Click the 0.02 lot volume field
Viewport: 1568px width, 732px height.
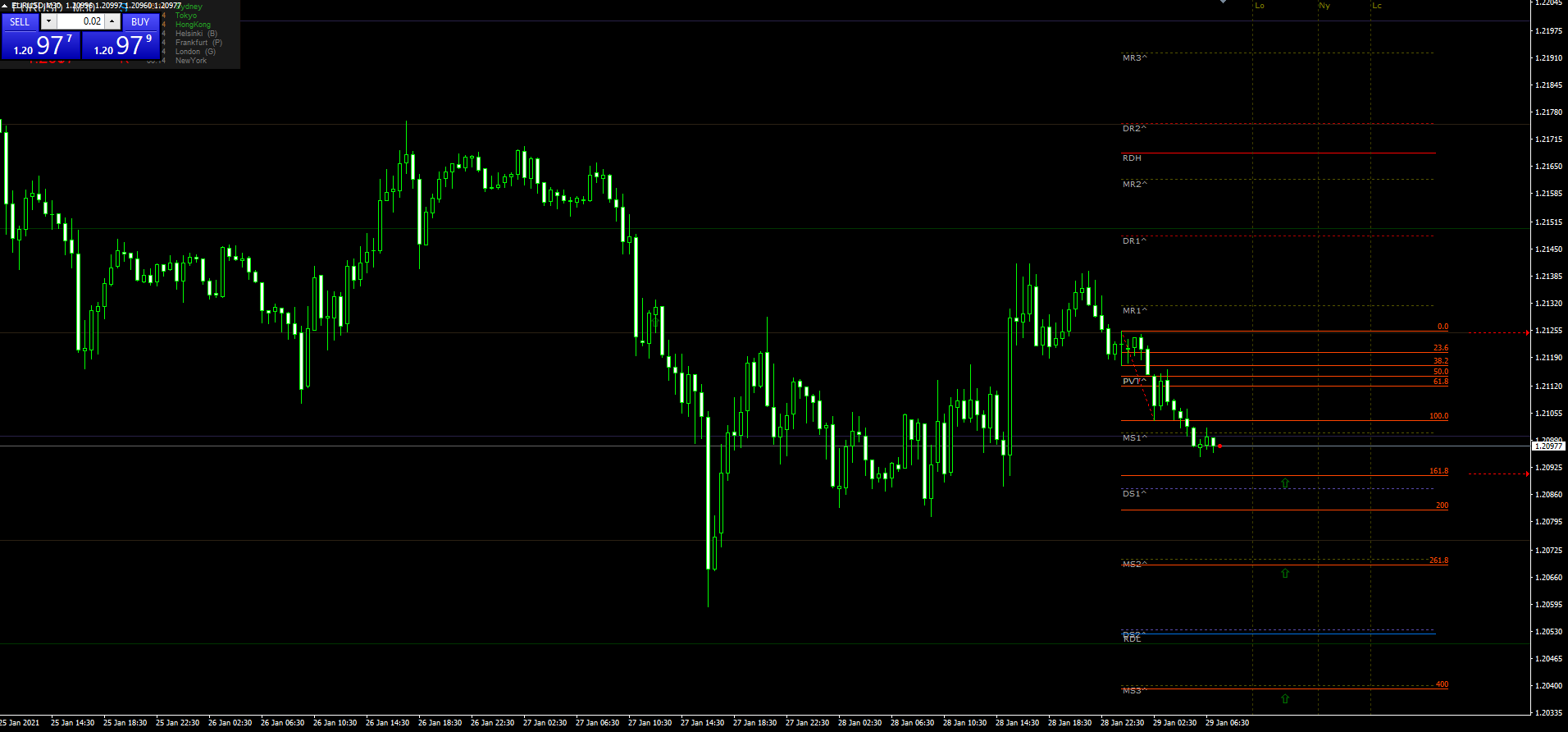pos(80,21)
